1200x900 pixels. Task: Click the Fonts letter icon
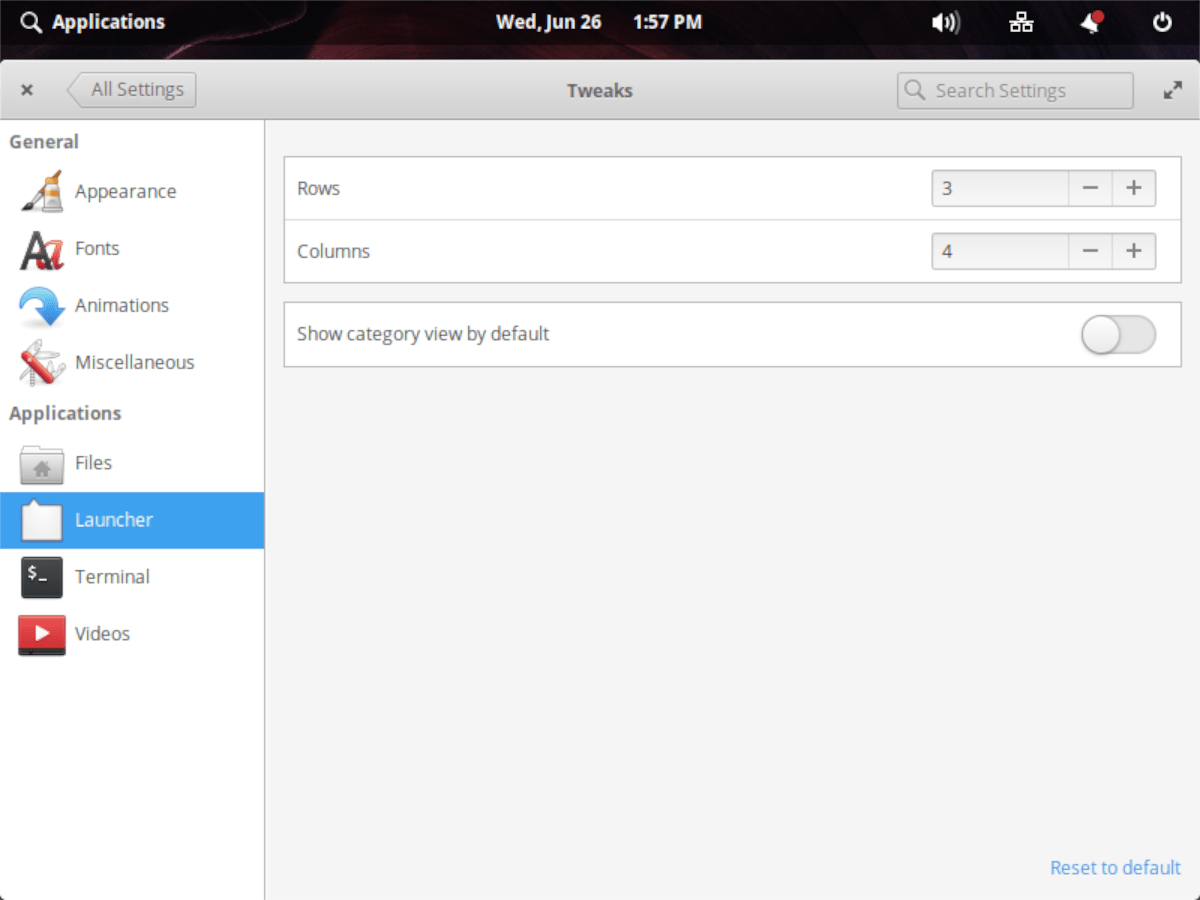(42, 249)
